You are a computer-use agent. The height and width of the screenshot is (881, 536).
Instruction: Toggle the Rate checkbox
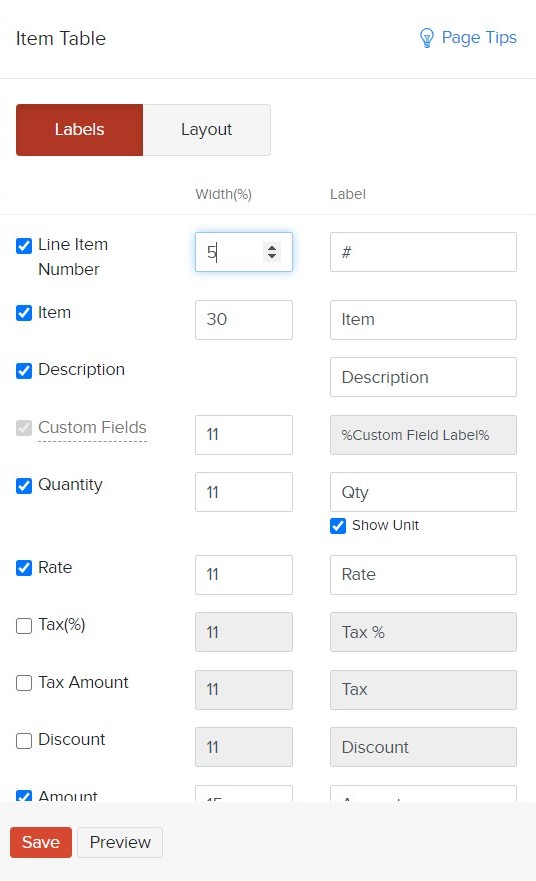24,568
